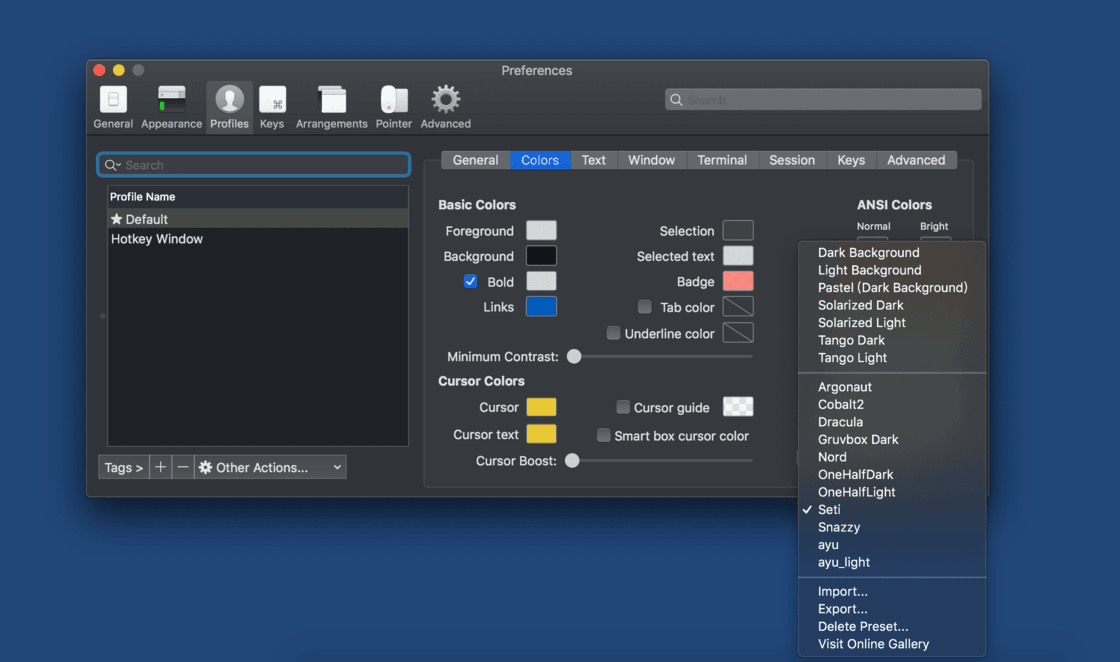Open the Keys preferences icon in the toolbar
The width and height of the screenshot is (1120, 662).
[x=272, y=107]
